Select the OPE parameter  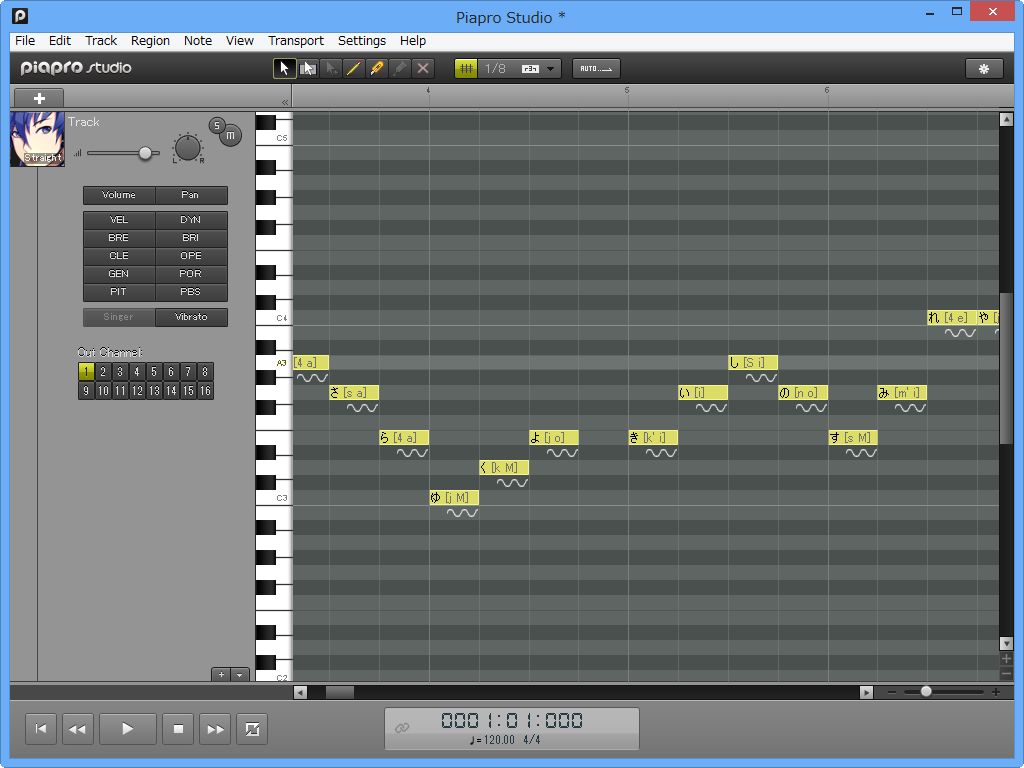pyautogui.click(x=191, y=256)
